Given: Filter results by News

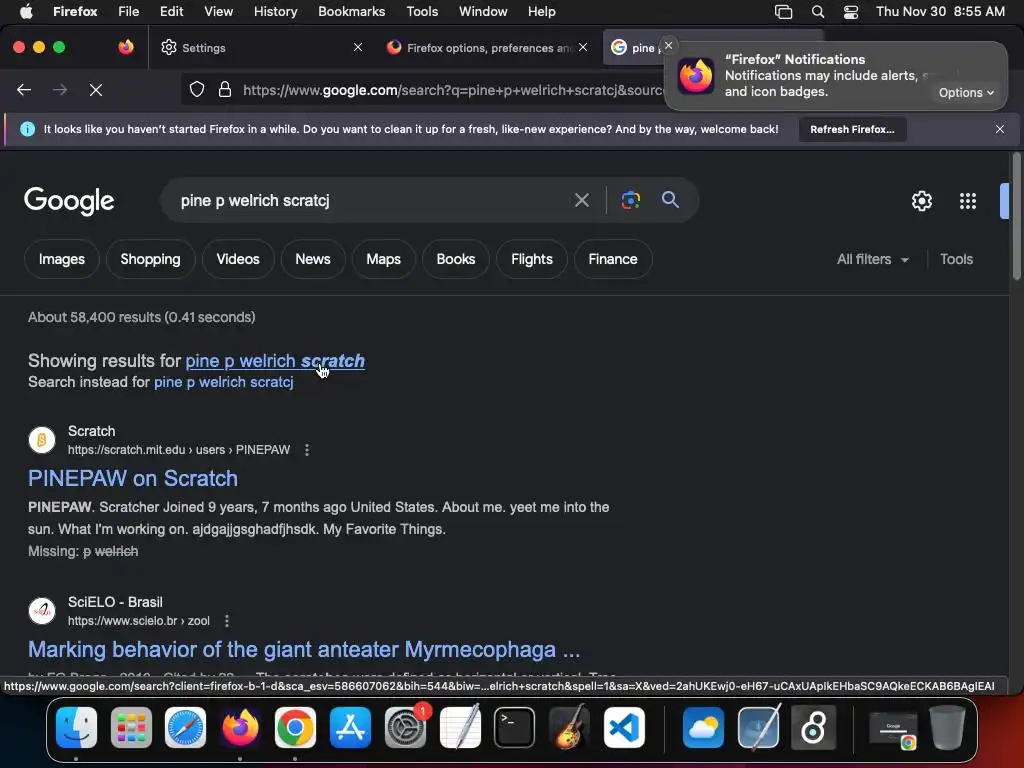Looking at the screenshot, I should pyautogui.click(x=313, y=259).
